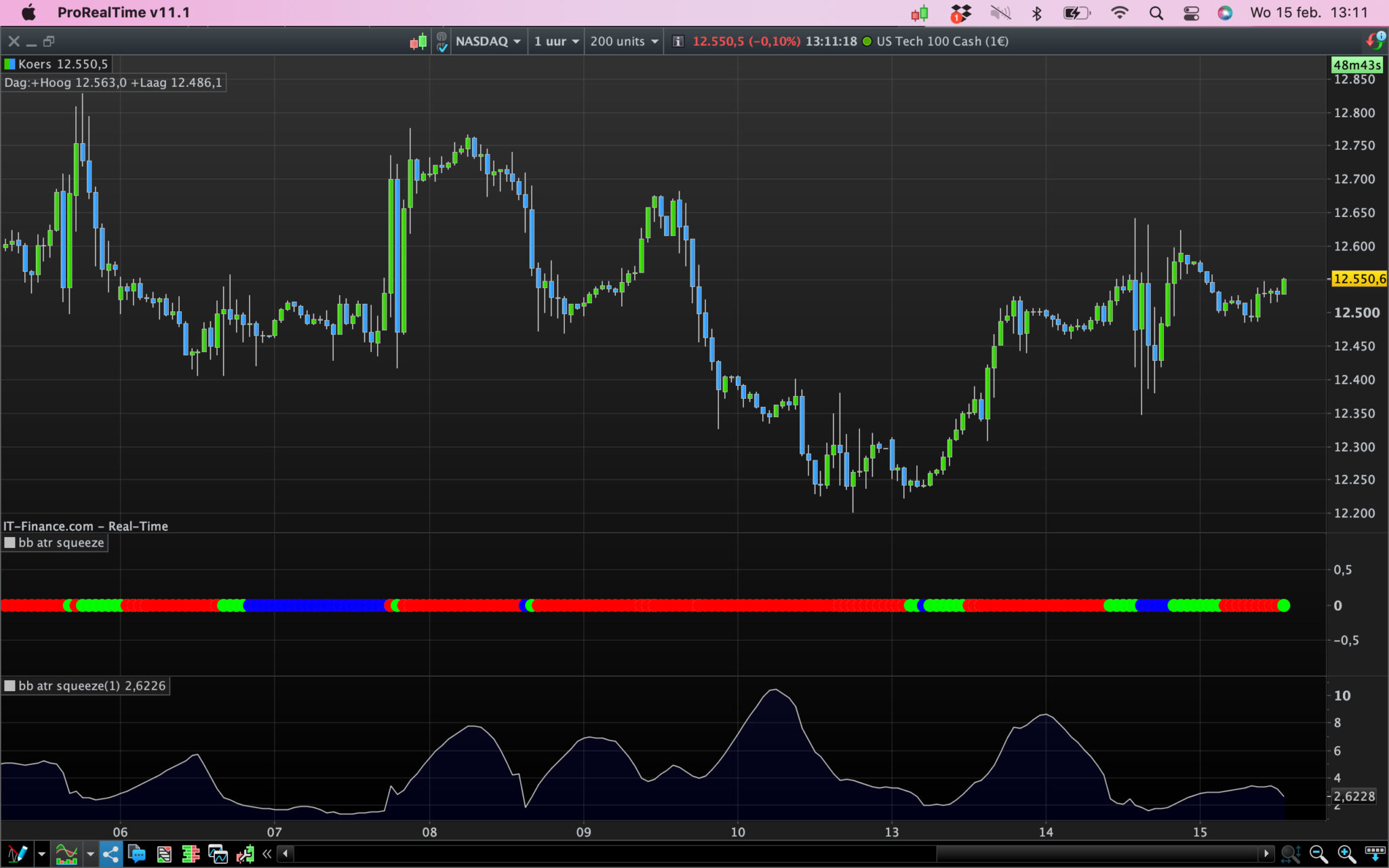Toggle the bb atr squeeze(1) checkbox
1389x868 pixels.
(9, 686)
